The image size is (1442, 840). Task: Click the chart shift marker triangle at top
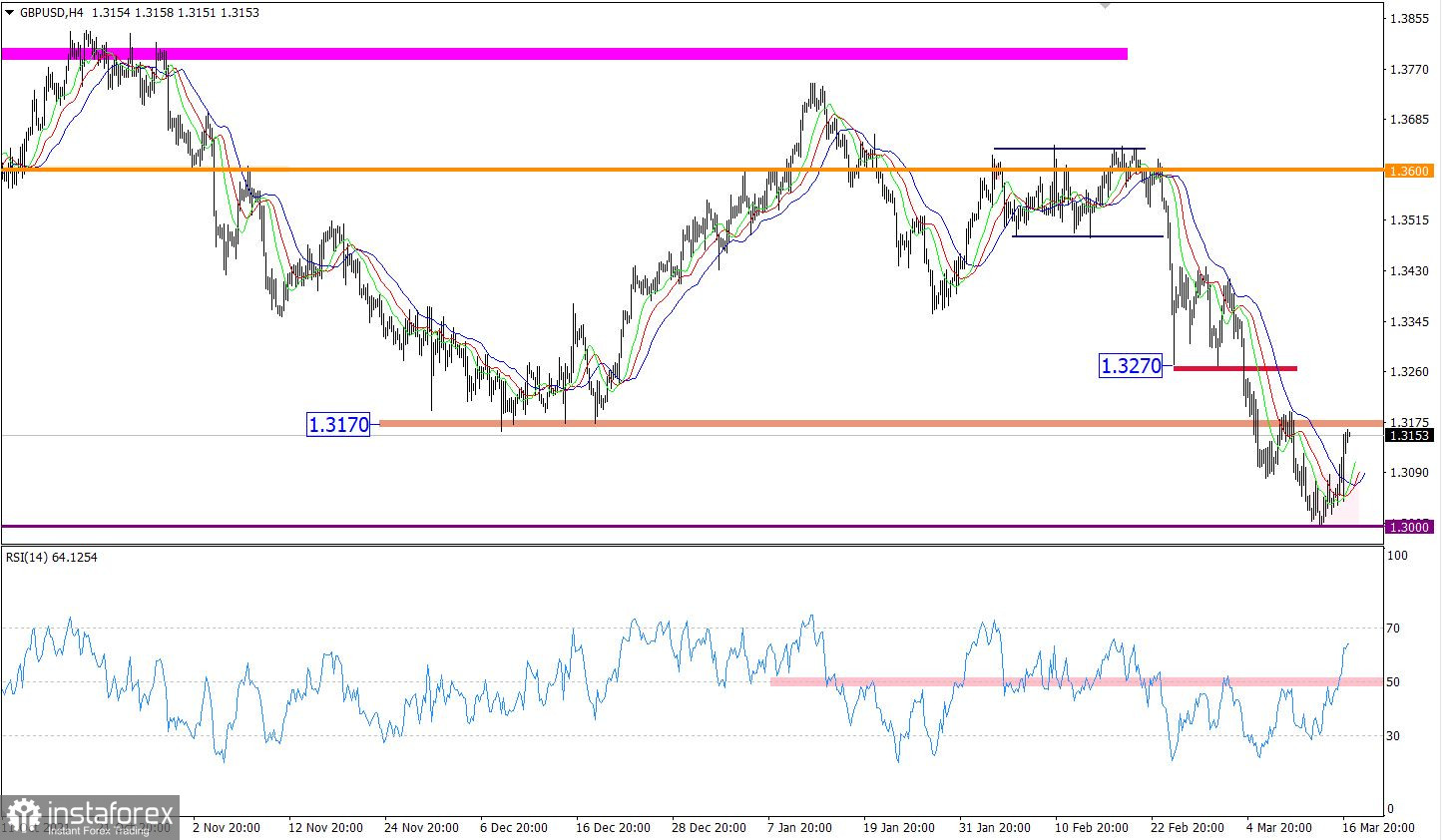tap(1105, 6)
